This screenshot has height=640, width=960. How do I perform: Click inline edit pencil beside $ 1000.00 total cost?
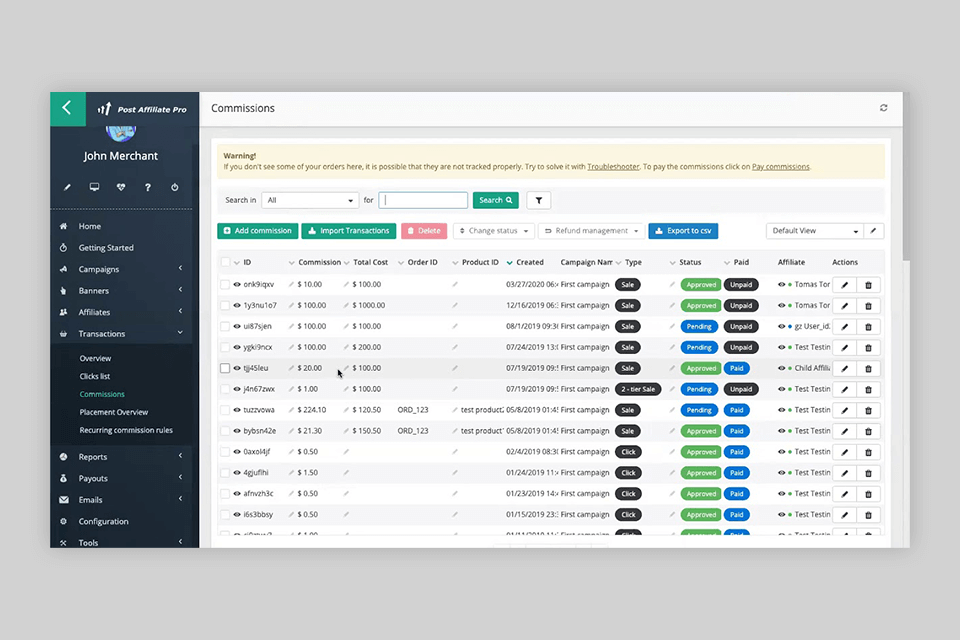point(347,305)
